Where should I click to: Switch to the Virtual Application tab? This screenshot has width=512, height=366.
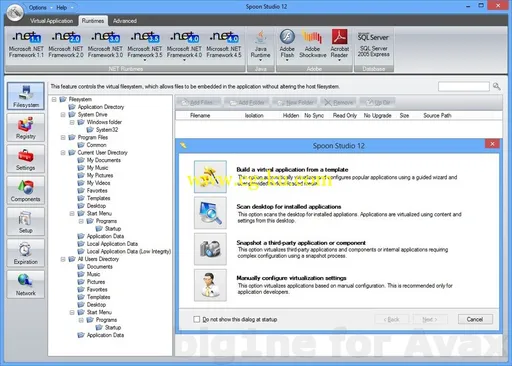point(51,21)
